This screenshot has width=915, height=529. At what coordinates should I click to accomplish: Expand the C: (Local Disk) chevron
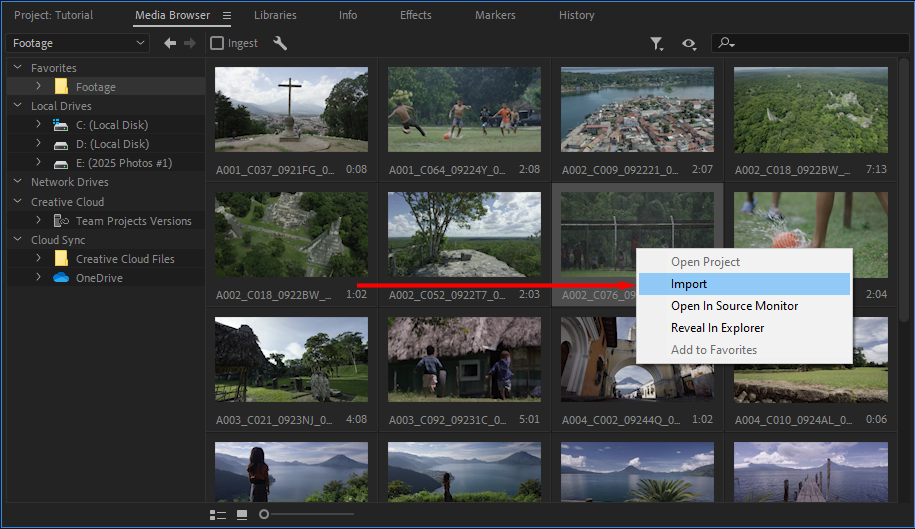38,124
